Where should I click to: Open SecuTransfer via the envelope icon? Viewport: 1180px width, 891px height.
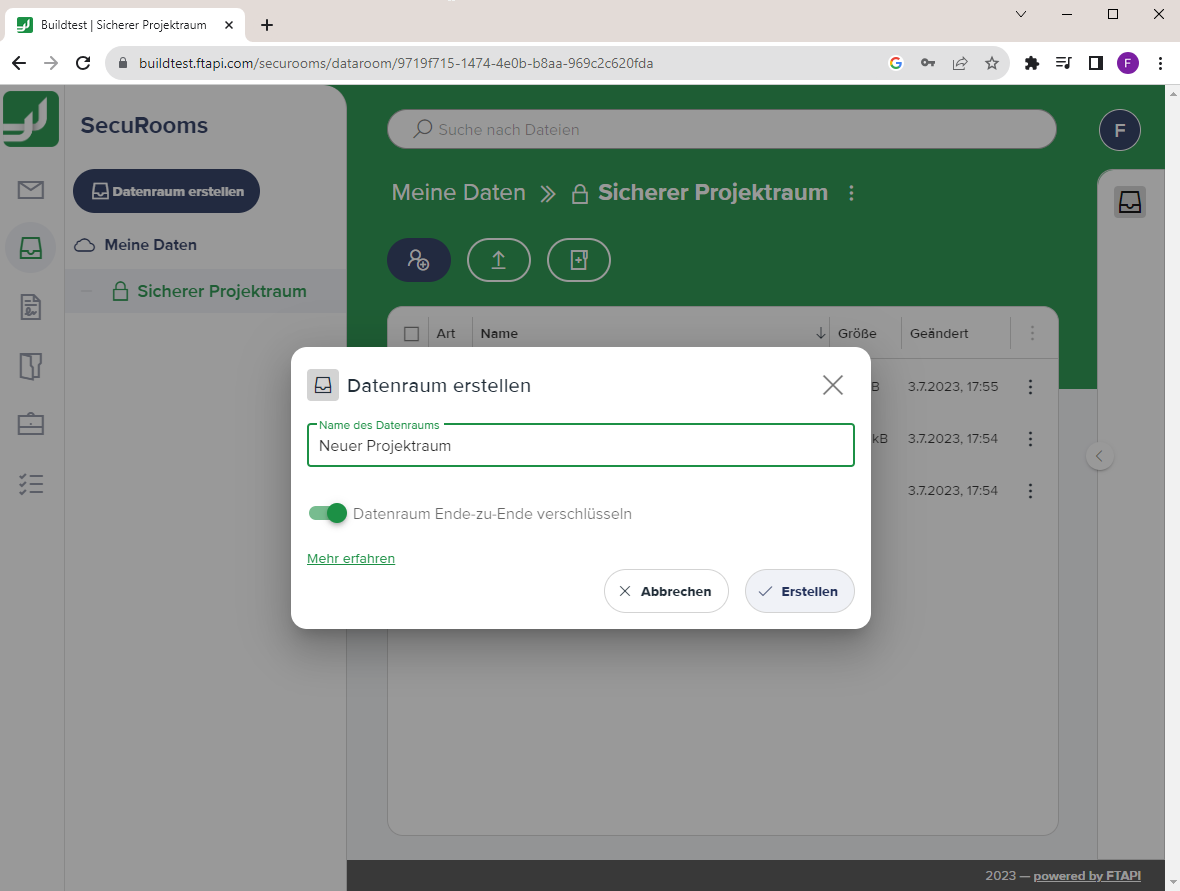(31, 188)
